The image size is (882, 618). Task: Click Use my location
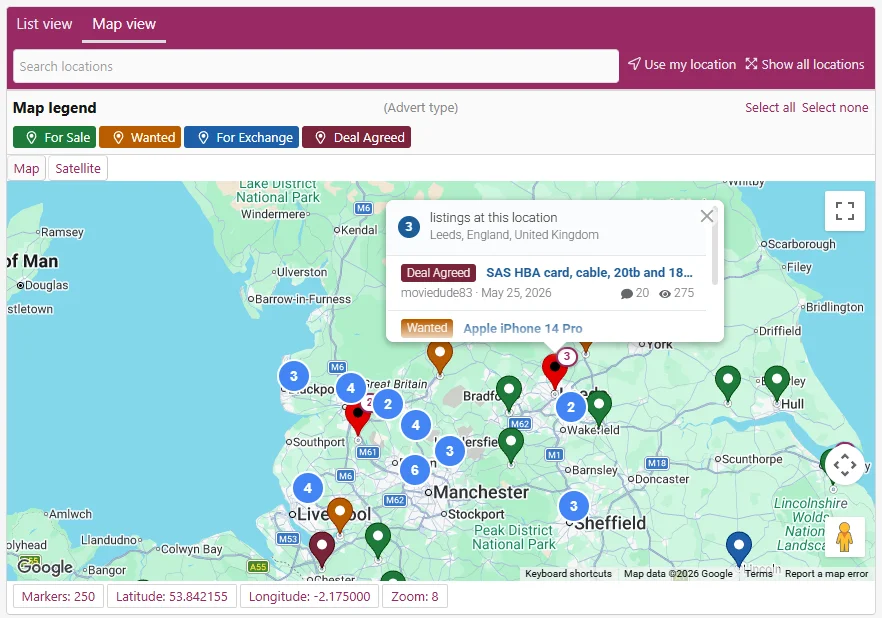(x=682, y=64)
